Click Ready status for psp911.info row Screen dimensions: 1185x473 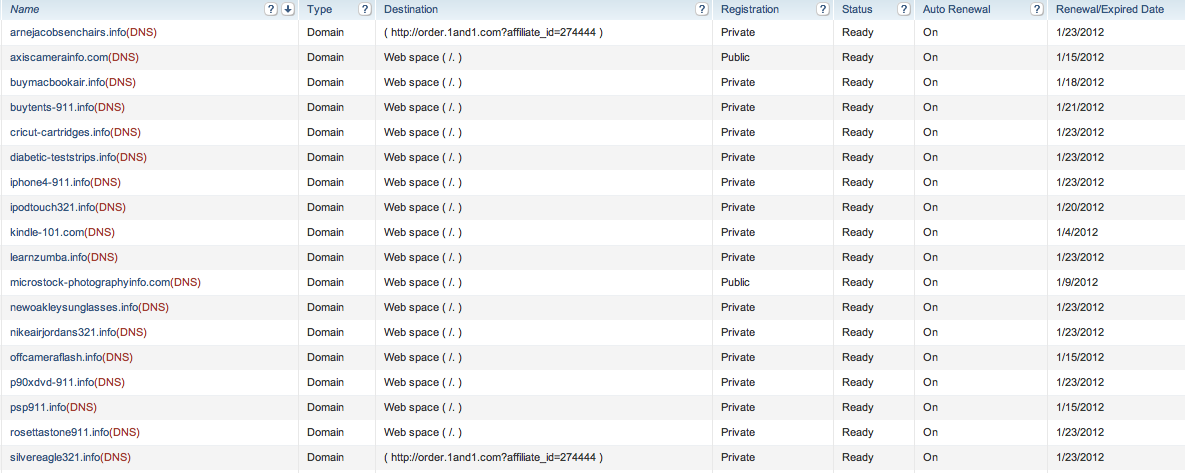pyautogui.click(x=858, y=407)
